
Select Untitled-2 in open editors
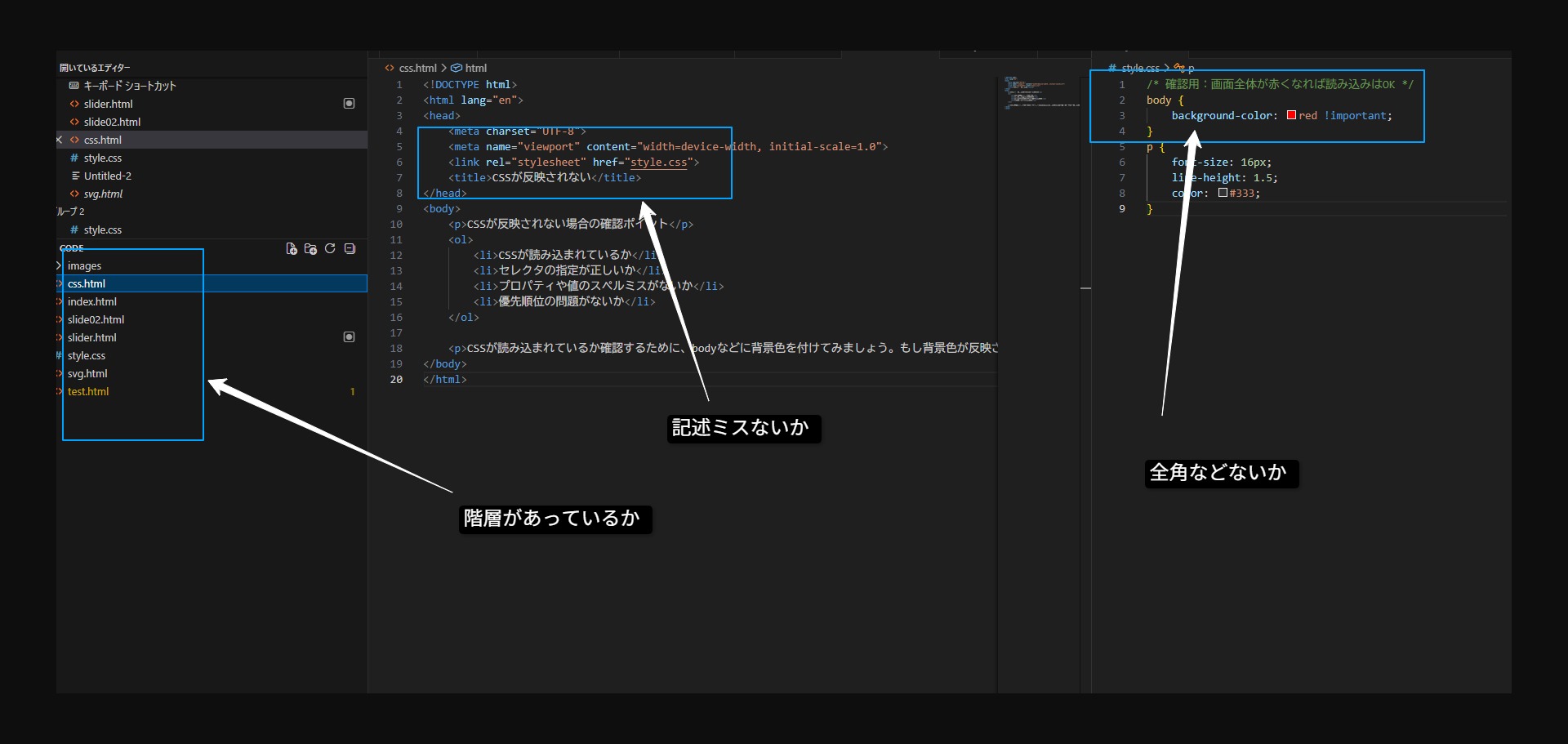point(107,176)
